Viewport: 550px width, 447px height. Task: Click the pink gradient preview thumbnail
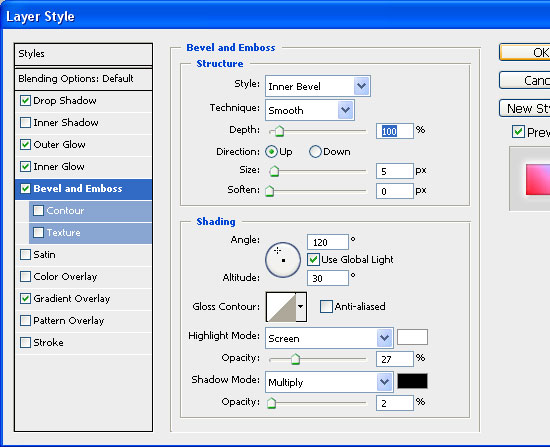click(x=538, y=179)
